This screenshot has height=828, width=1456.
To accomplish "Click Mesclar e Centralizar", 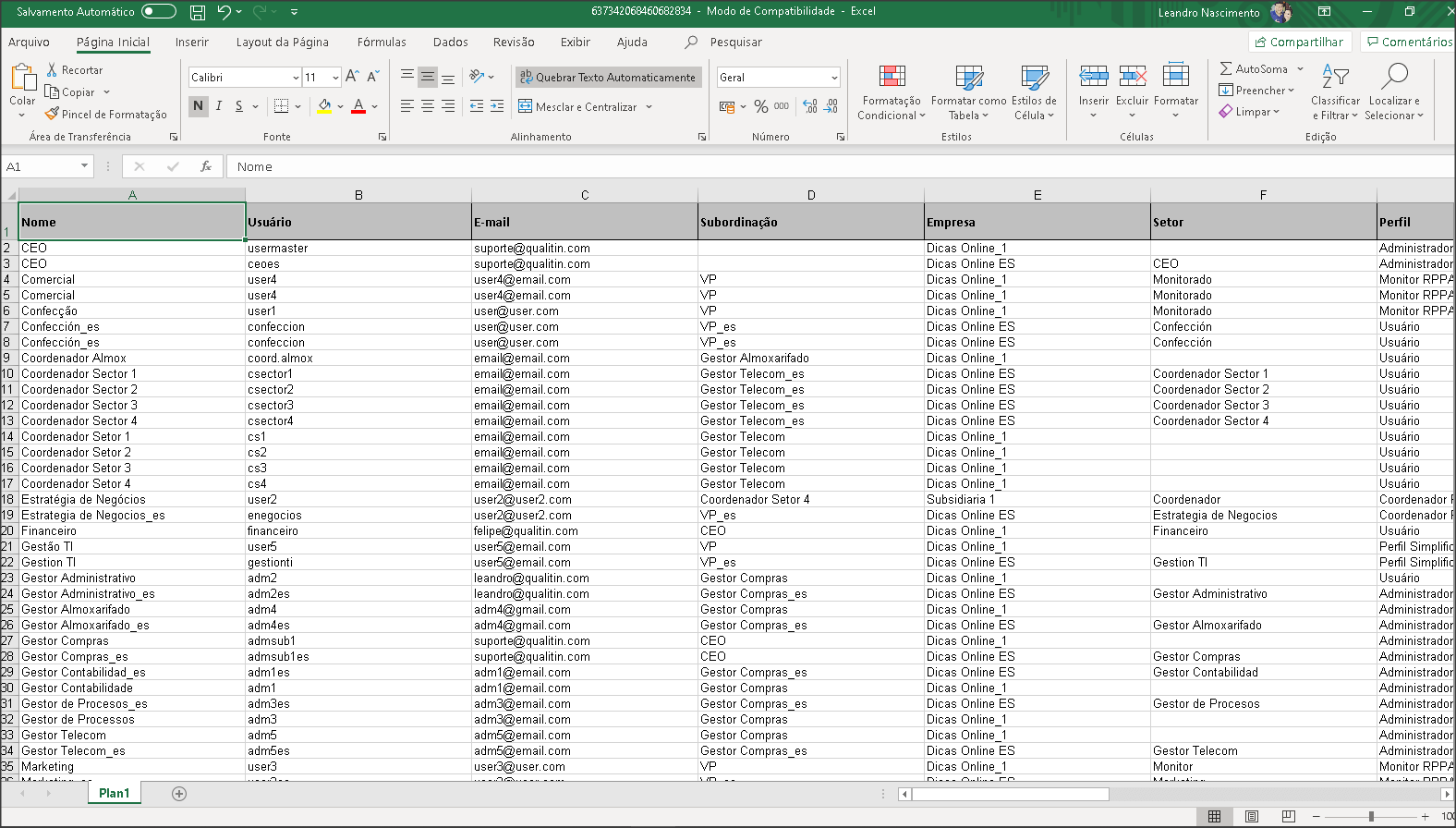I will click(x=577, y=107).
